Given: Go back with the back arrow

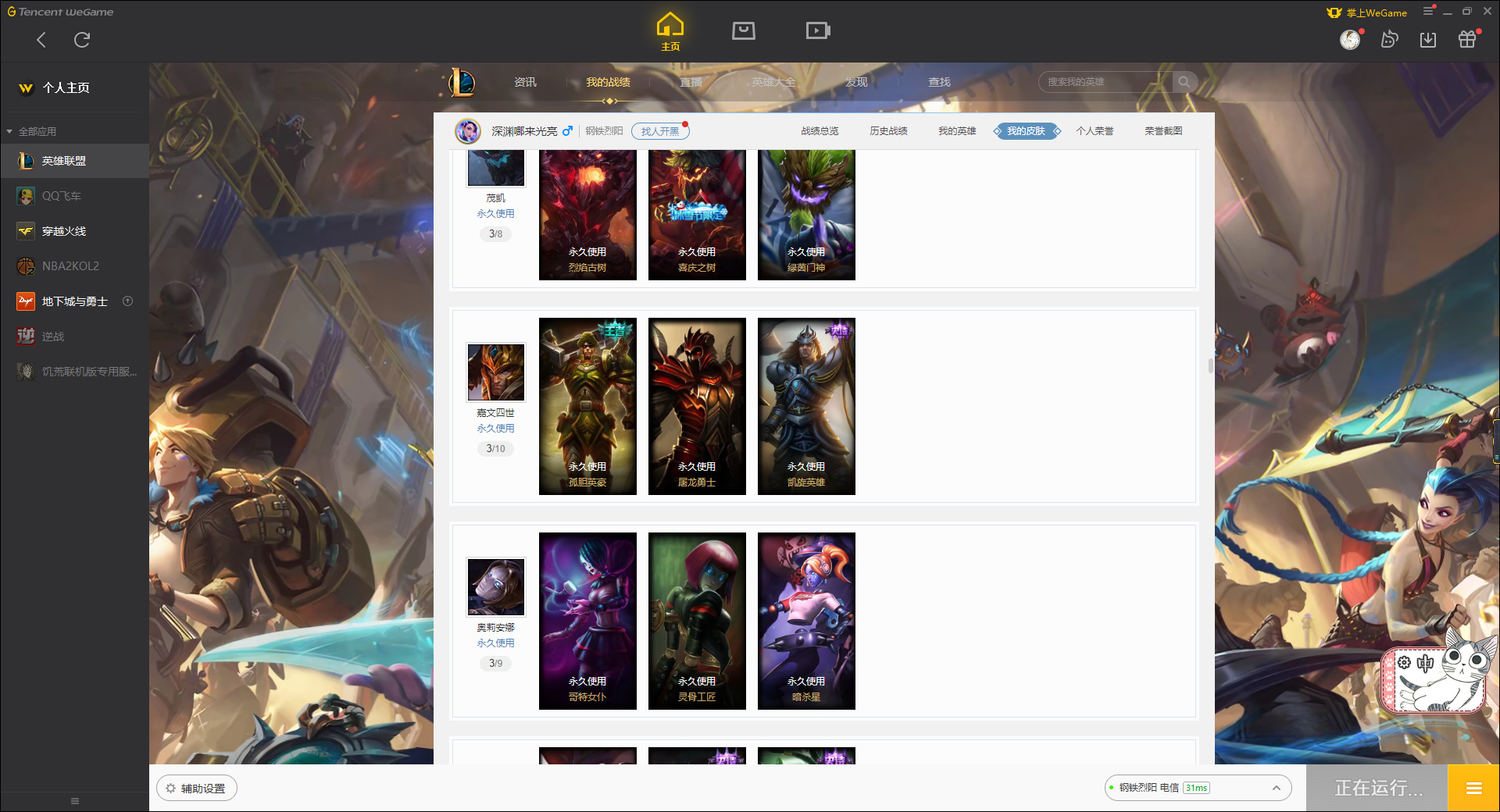Looking at the screenshot, I should (x=41, y=40).
